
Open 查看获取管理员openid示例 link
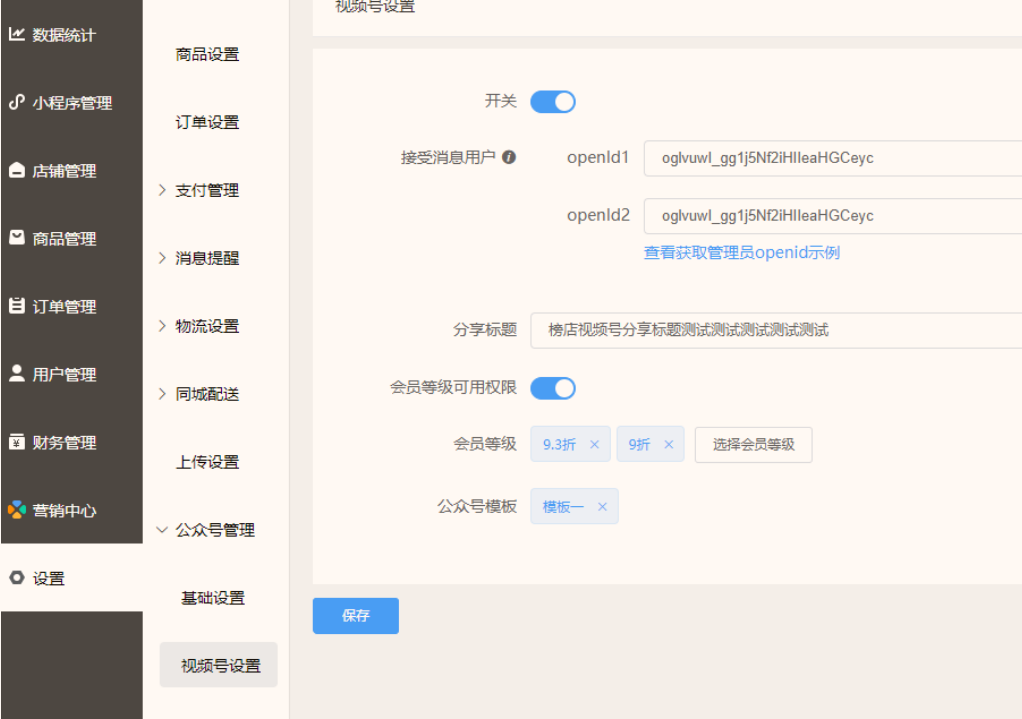coord(742,252)
